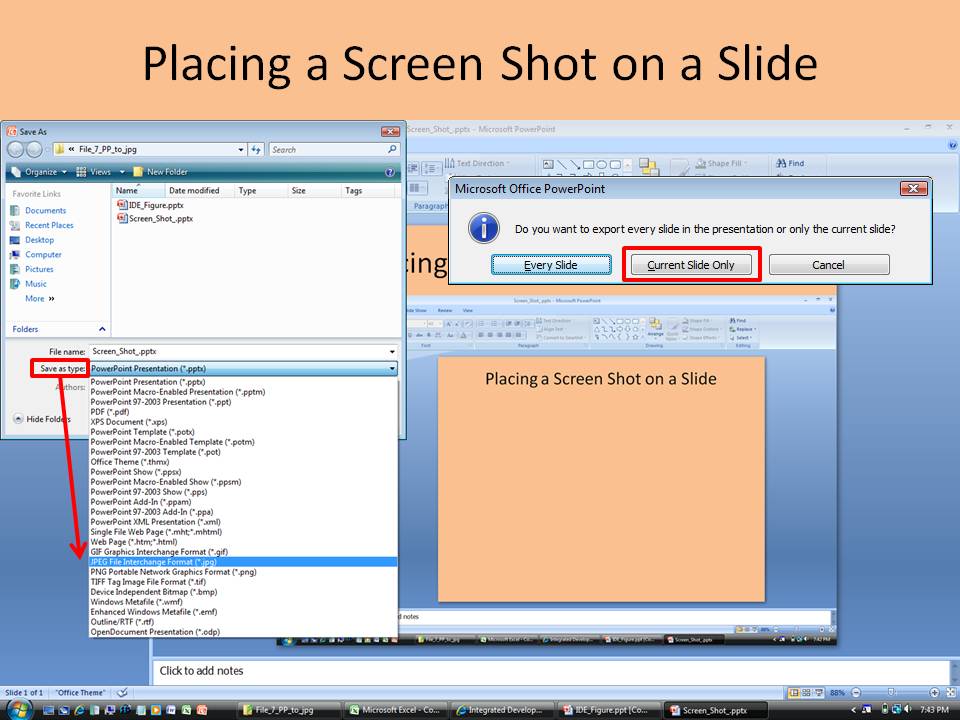Click the Back navigation arrow
The height and width of the screenshot is (720, 960).
pyautogui.click(x=16, y=149)
